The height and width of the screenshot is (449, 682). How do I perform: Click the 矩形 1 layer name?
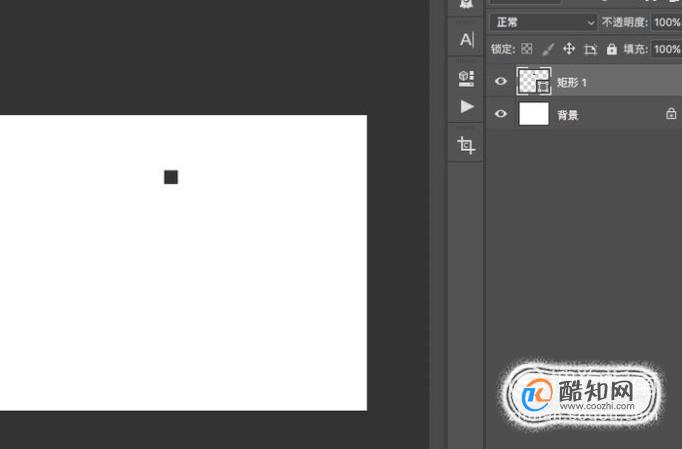(572, 82)
